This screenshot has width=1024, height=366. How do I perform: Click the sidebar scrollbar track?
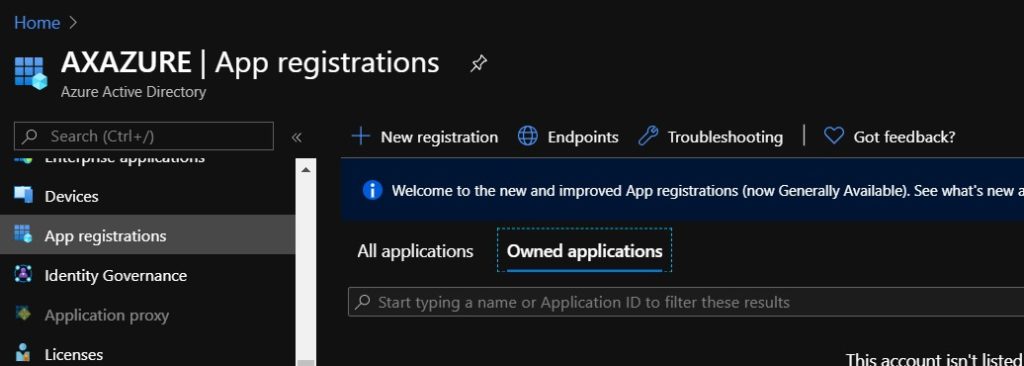[x=305, y=268]
